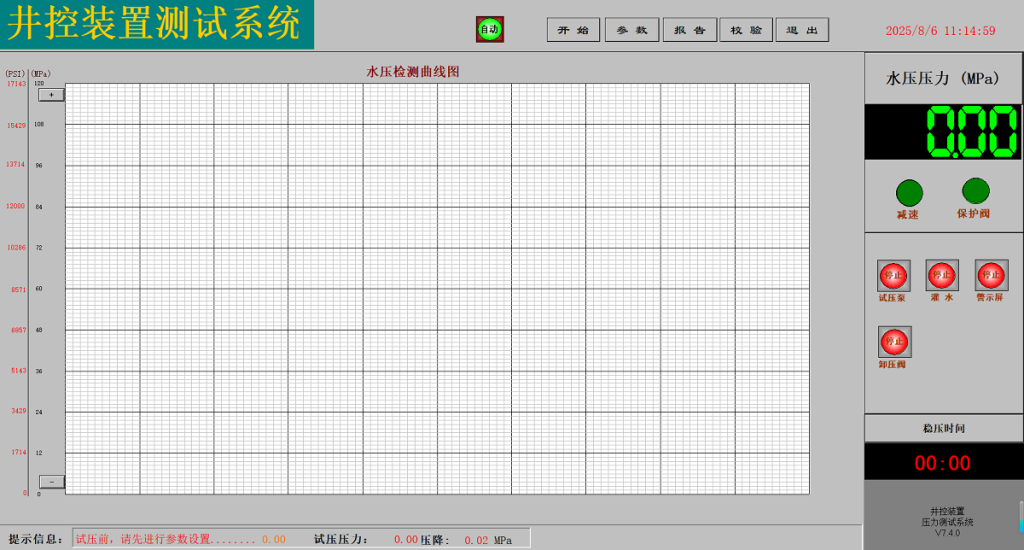
Task: Toggle the 灌水 red stop button
Action: point(941,275)
